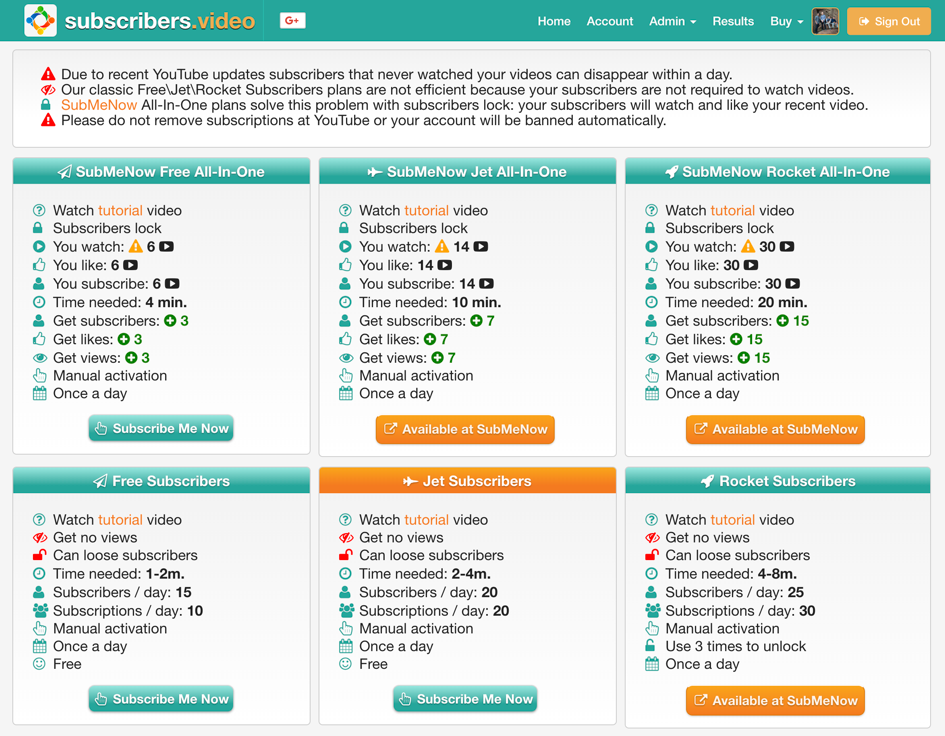Viewport: 945px width, 736px height.
Task: Click the text Time needed: 2-4m.
Action: coord(424,574)
